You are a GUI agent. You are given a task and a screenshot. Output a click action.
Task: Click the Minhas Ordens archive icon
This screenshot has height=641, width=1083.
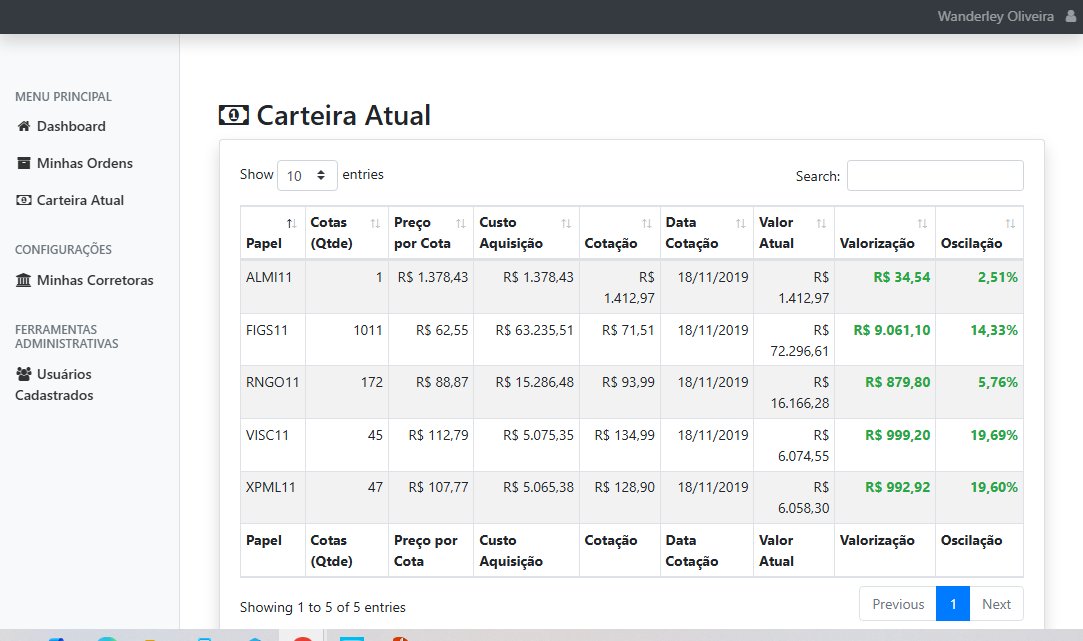24,163
